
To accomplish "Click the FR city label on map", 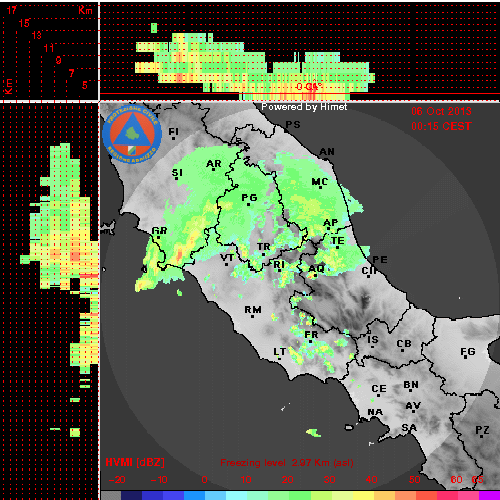I will pyautogui.click(x=311, y=335).
